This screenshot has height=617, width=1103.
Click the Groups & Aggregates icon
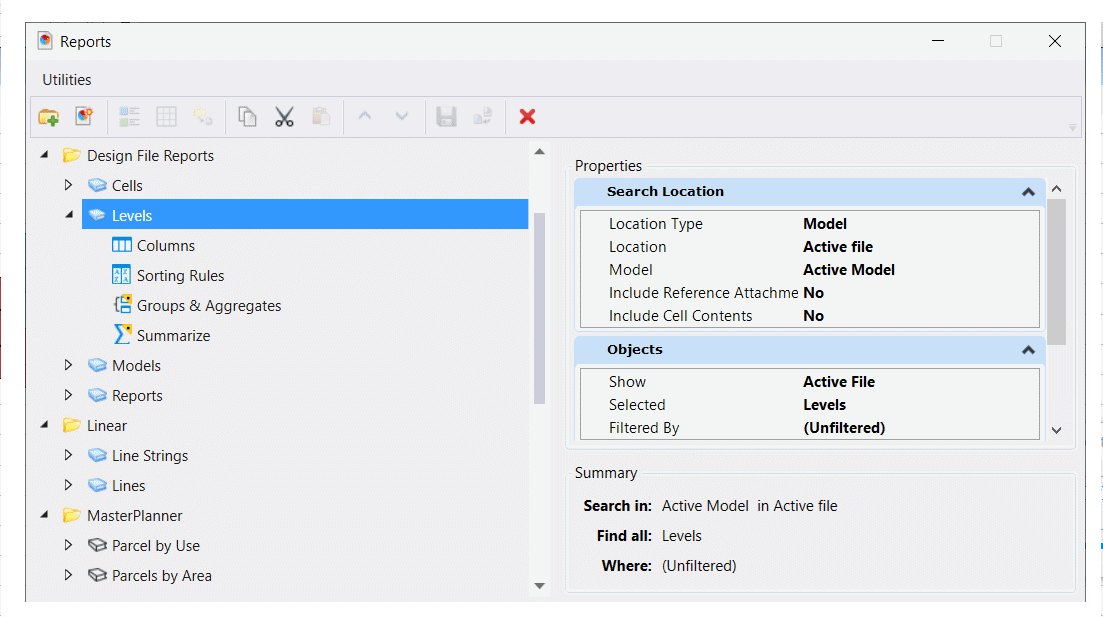pos(122,305)
